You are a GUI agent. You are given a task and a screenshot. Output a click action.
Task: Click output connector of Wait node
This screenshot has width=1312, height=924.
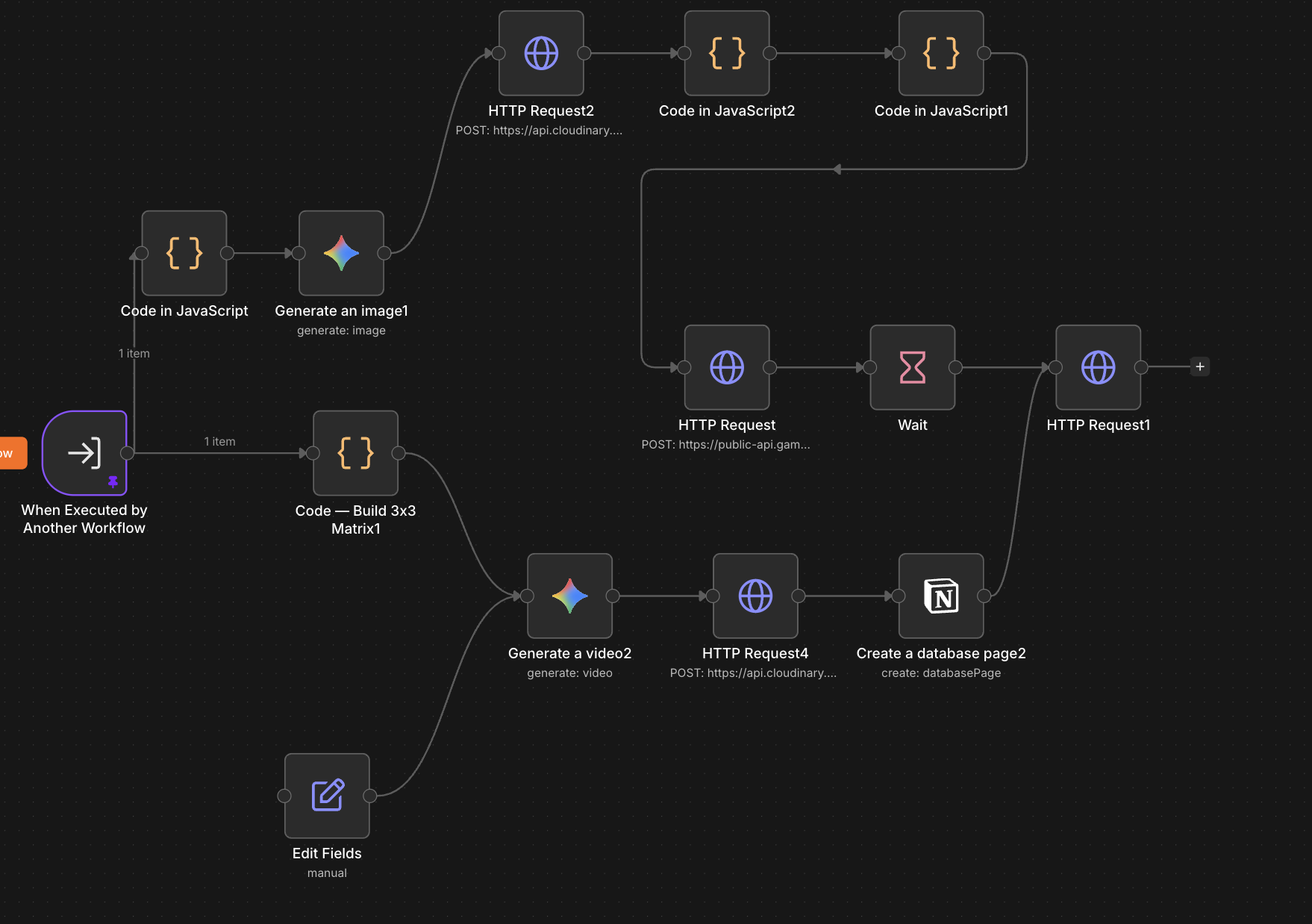[955, 367]
